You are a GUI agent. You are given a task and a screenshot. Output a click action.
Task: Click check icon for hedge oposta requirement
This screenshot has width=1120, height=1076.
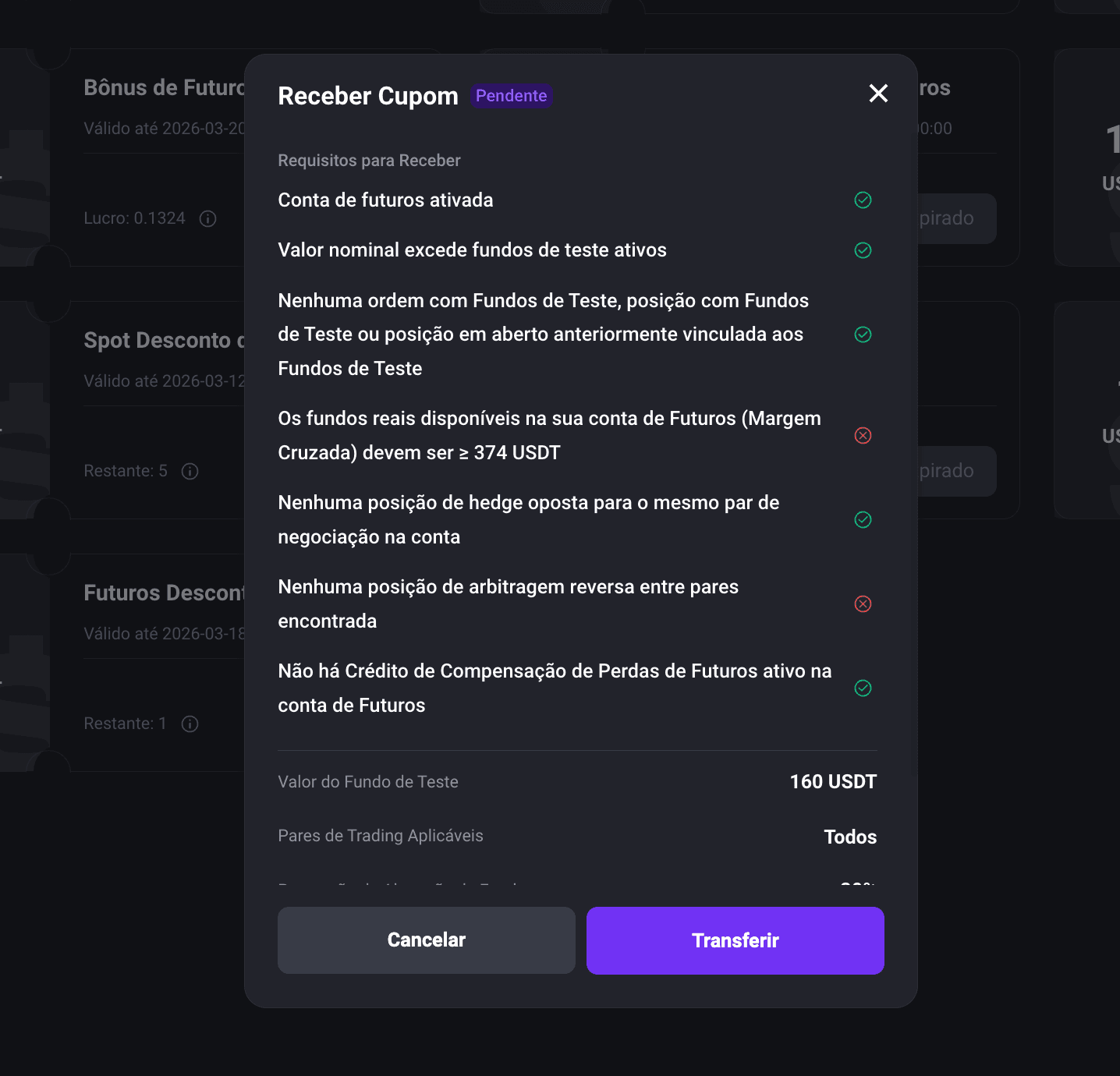tap(863, 519)
